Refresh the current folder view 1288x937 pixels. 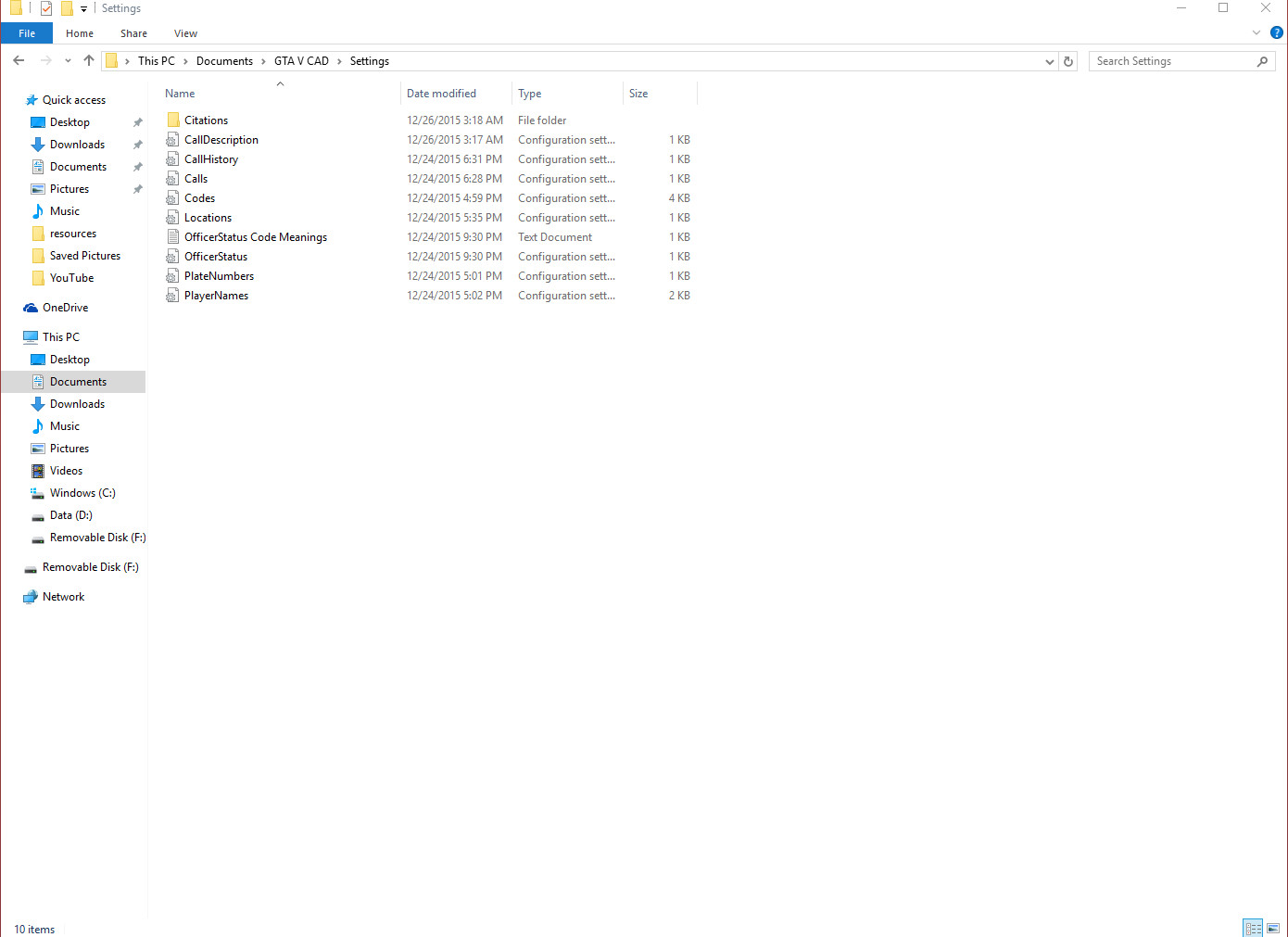(x=1068, y=61)
